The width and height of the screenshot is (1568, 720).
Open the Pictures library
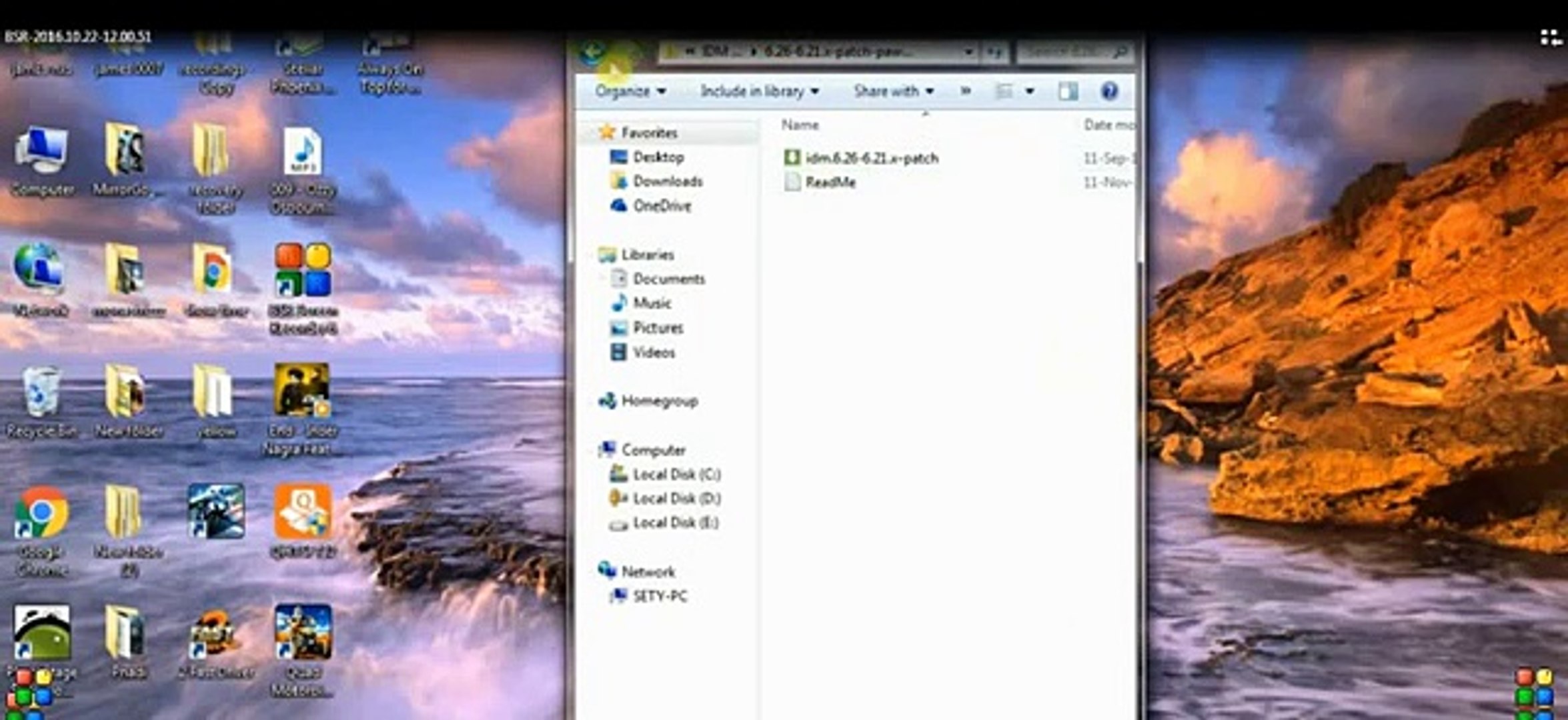tap(647, 327)
